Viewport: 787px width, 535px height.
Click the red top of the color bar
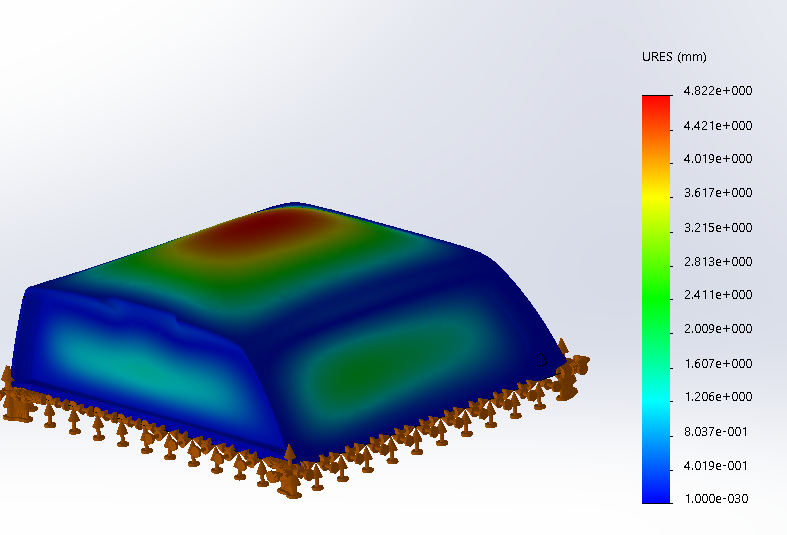656,103
